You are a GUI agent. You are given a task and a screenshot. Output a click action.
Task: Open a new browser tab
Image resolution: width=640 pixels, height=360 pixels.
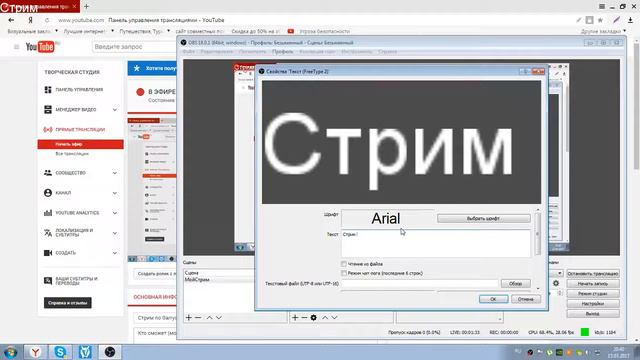pyautogui.click(x=86, y=7)
